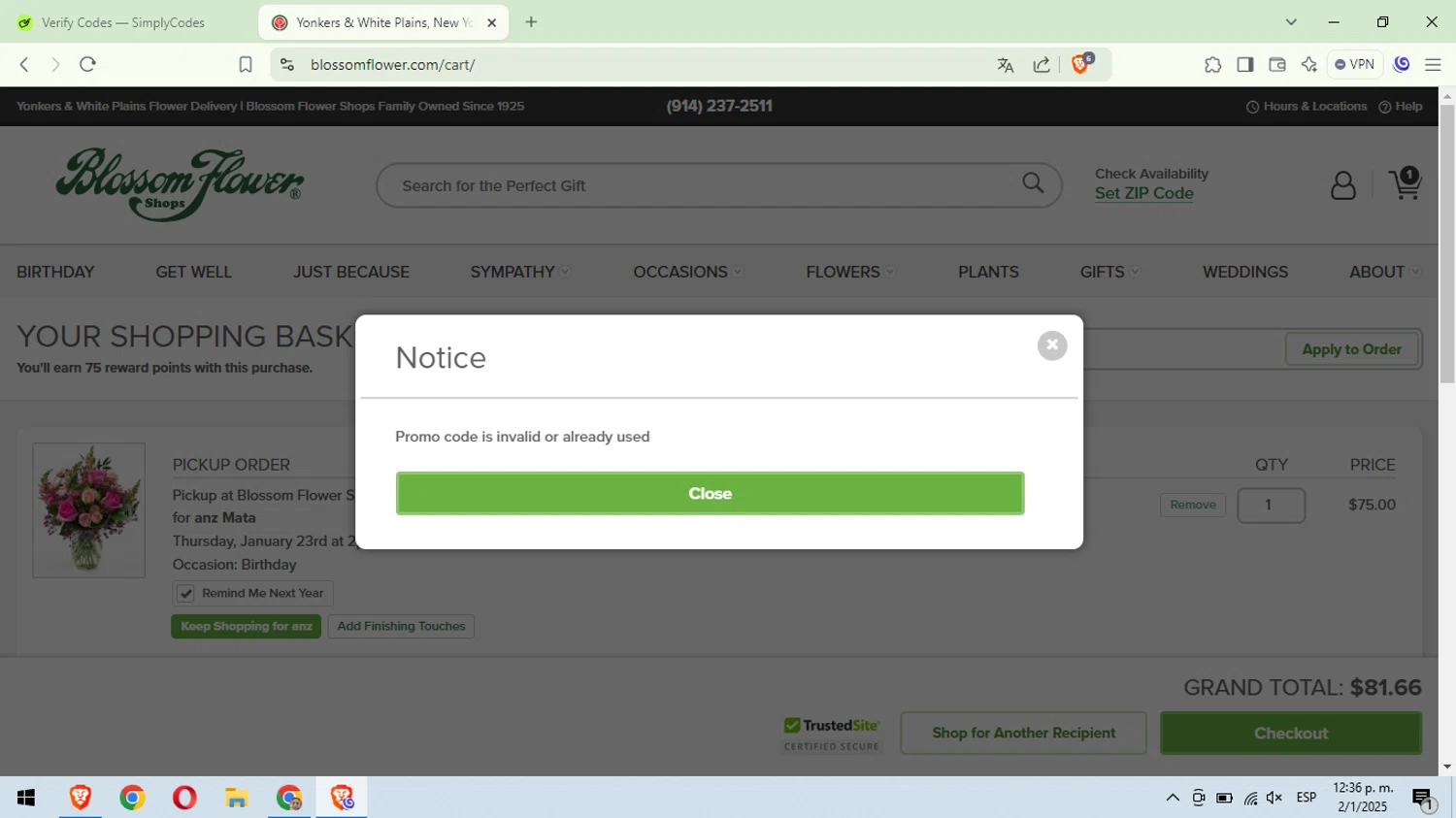The image size is (1456, 818).
Task: Click the VPN button
Action: [1354, 64]
